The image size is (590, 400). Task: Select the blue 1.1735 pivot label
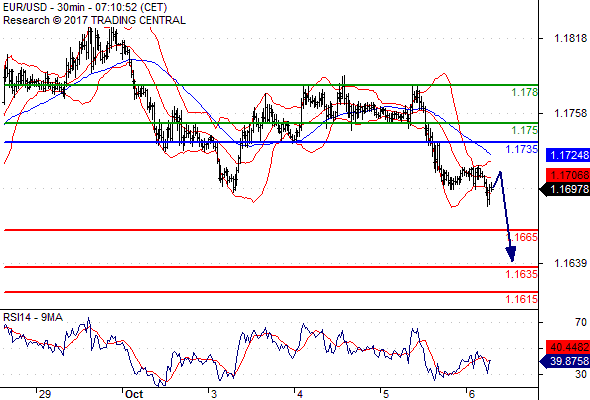pos(522,149)
